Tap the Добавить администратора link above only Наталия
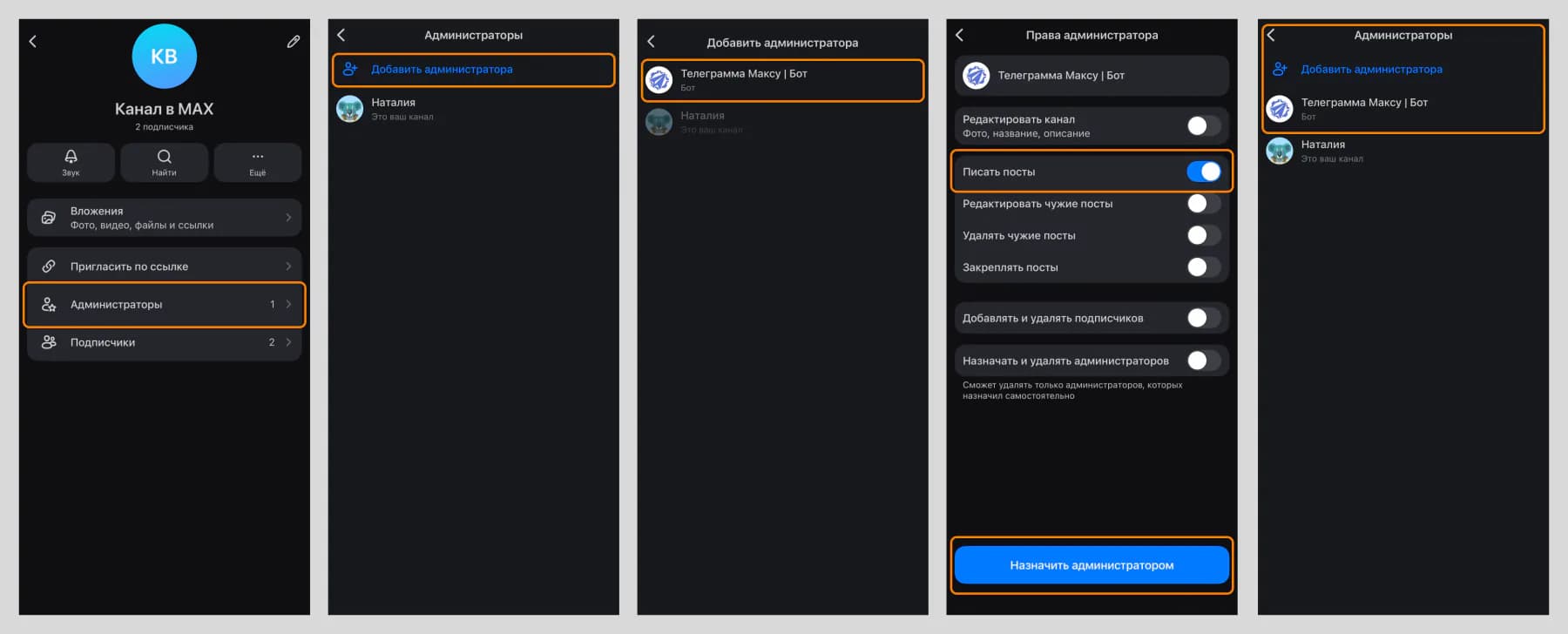Viewport: 1568px width, 634px height. pos(442,69)
